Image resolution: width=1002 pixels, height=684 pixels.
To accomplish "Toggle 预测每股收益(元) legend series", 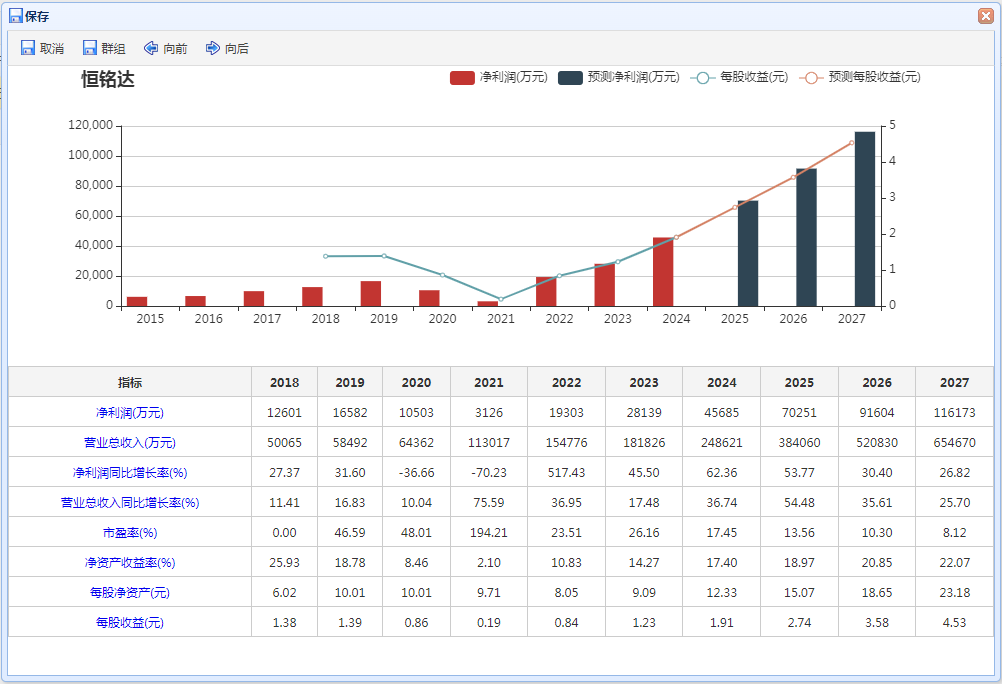I will click(860, 77).
